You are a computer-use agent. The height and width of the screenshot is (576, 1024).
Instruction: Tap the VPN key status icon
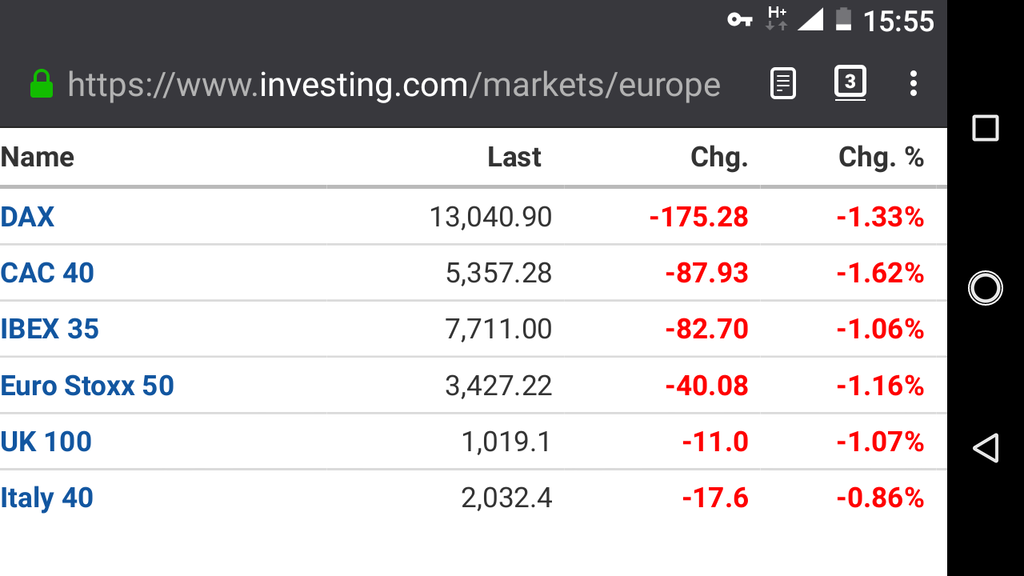[x=739, y=20]
